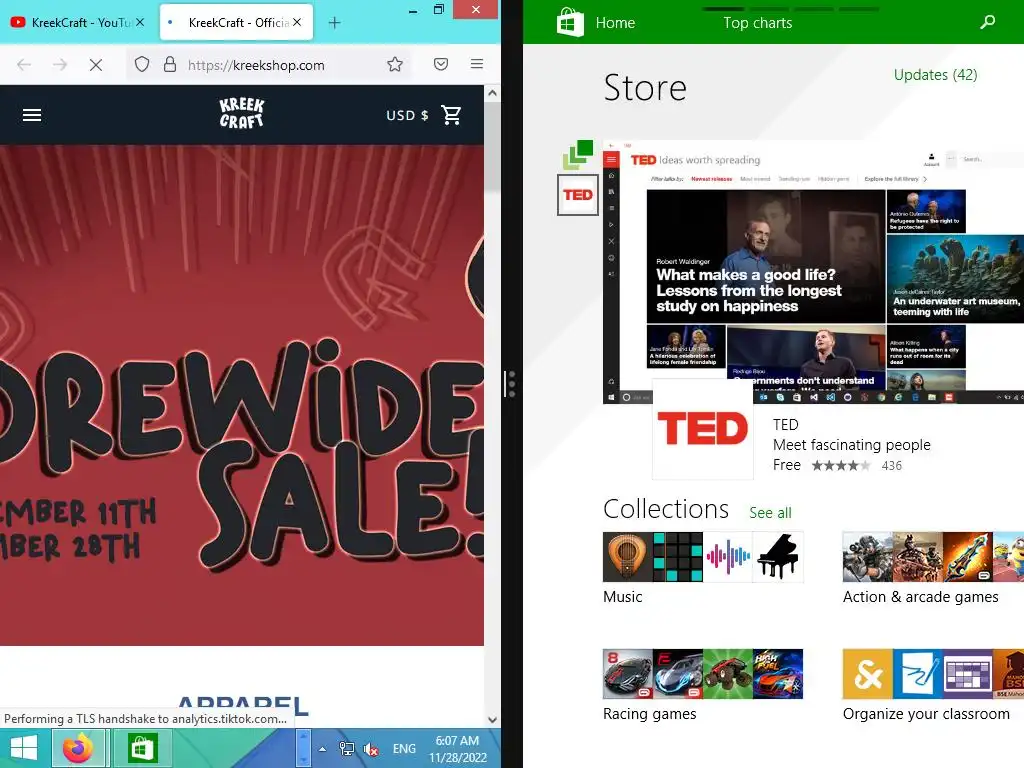Change currency via USD $ selector
Screen dimensions: 1024x768
point(407,115)
